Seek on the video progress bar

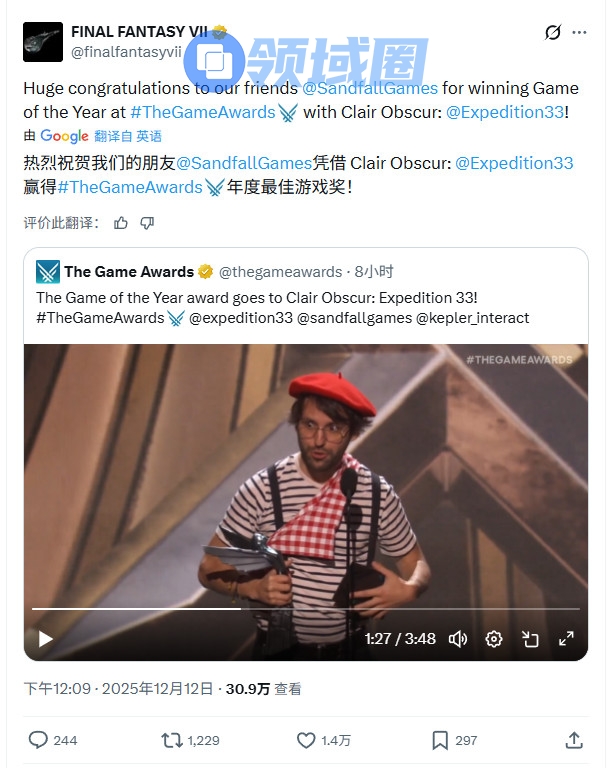306,609
